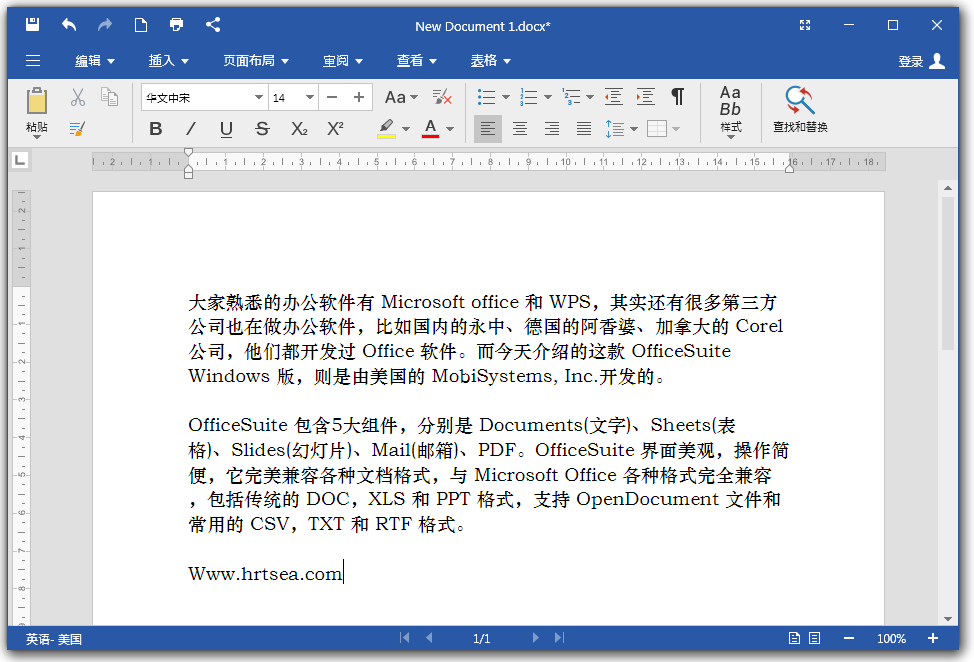Toggle strikethrough formatting

(x=262, y=129)
